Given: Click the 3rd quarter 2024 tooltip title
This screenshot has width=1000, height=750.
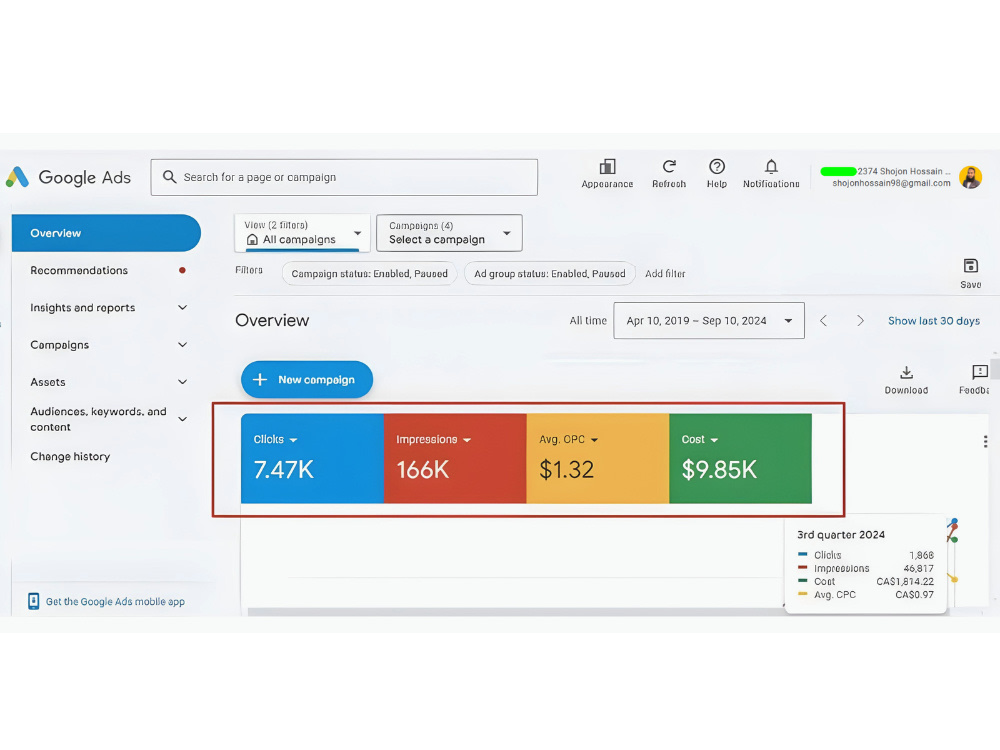Looking at the screenshot, I should pos(841,534).
